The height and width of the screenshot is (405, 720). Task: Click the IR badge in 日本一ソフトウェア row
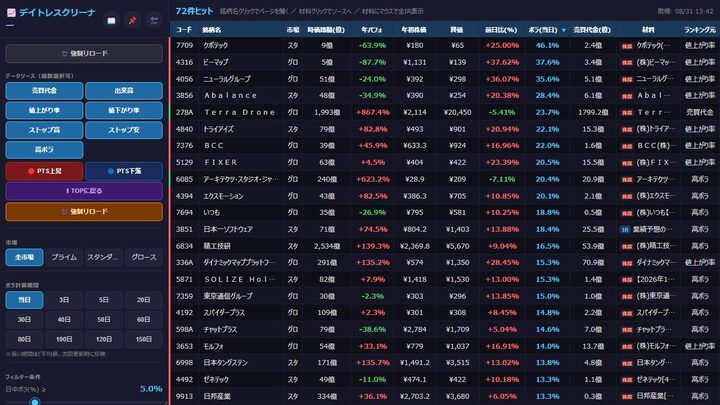[624, 230]
